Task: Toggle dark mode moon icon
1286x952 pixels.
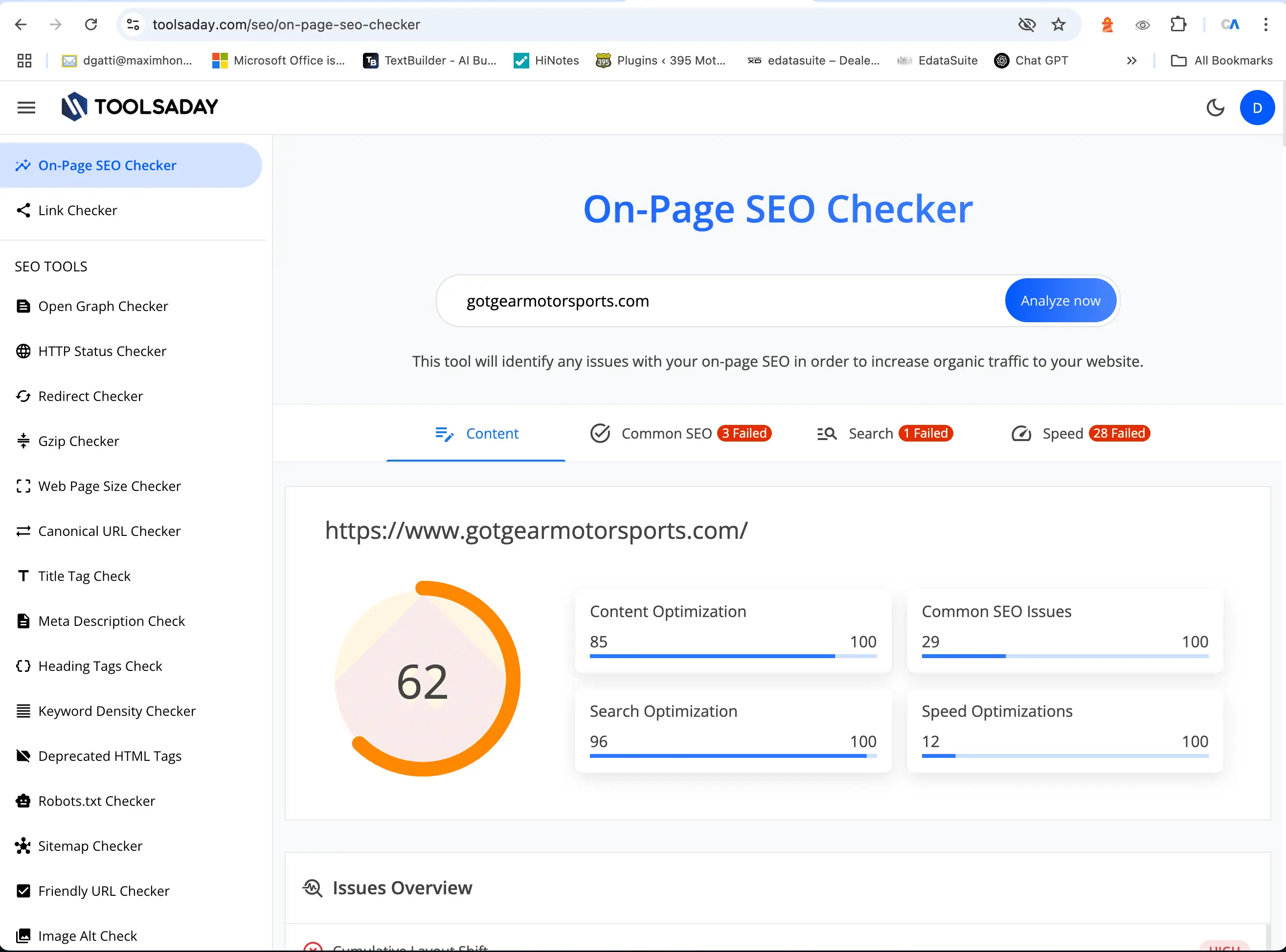Action: pos(1215,107)
